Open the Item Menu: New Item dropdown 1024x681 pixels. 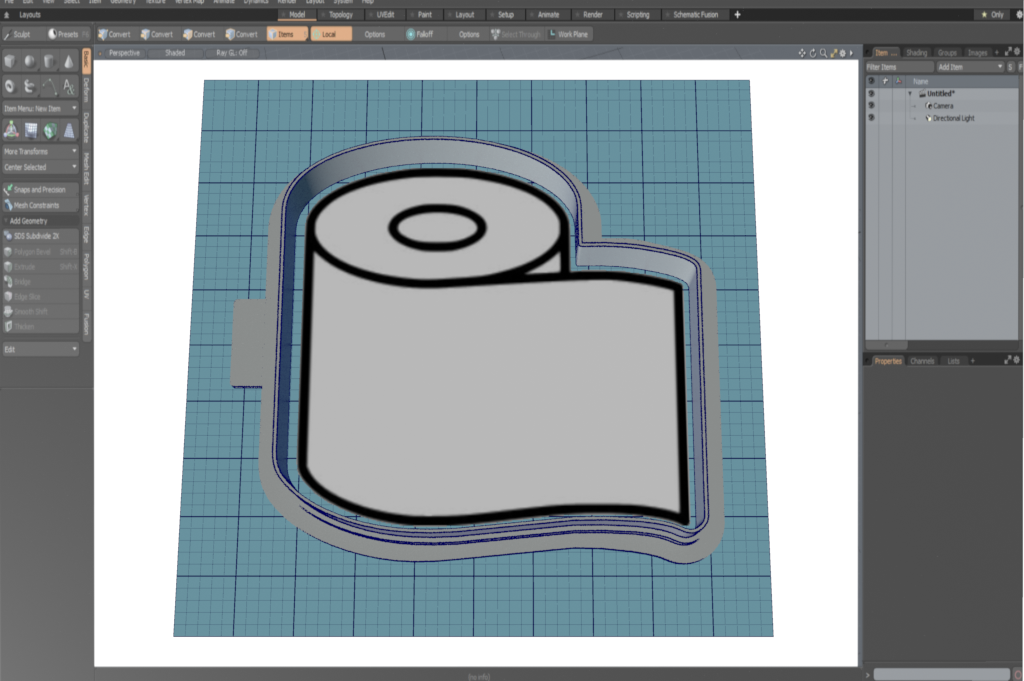pyautogui.click(x=40, y=108)
